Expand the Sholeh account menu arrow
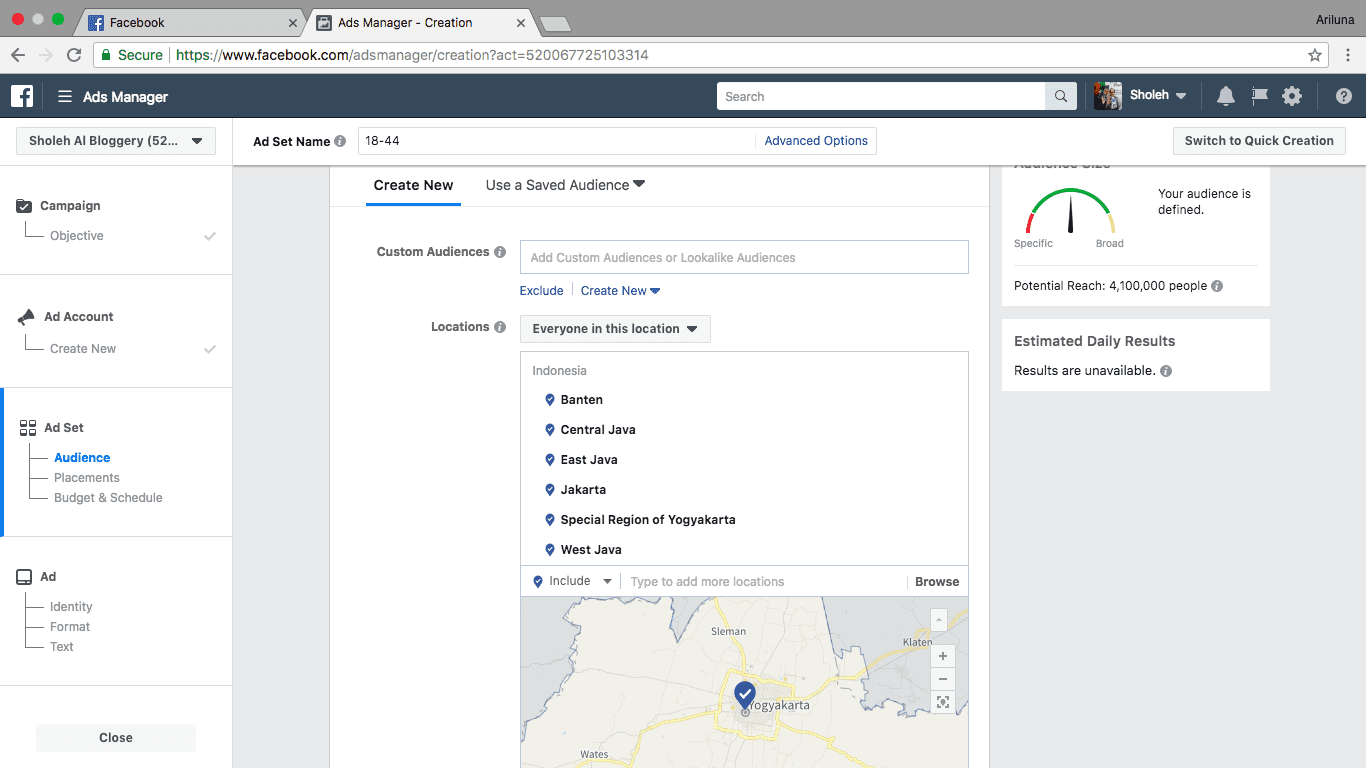The image size is (1366, 768). point(1181,96)
